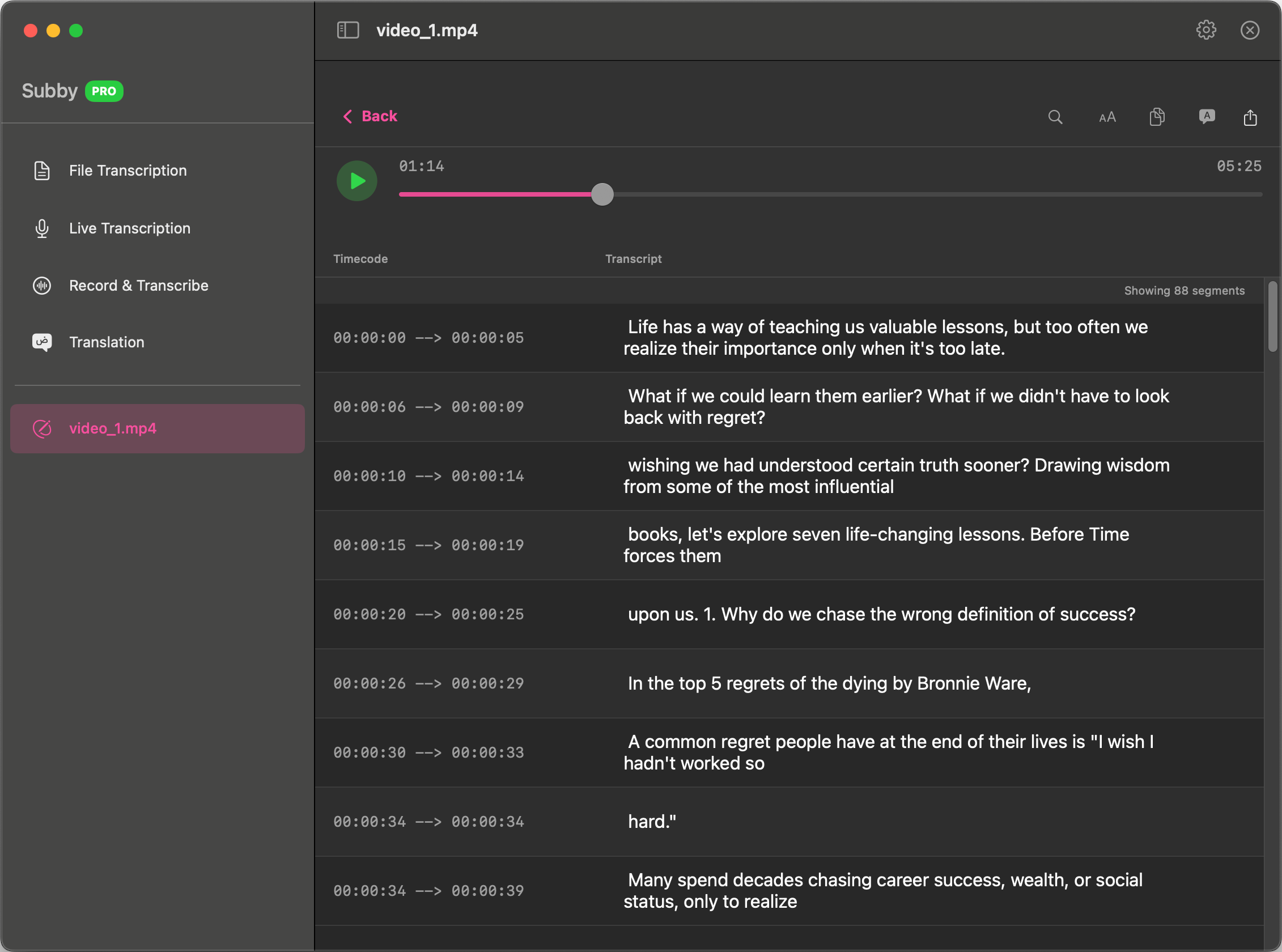Select the File Transcription document icon
The height and width of the screenshot is (952, 1282).
coord(42,170)
